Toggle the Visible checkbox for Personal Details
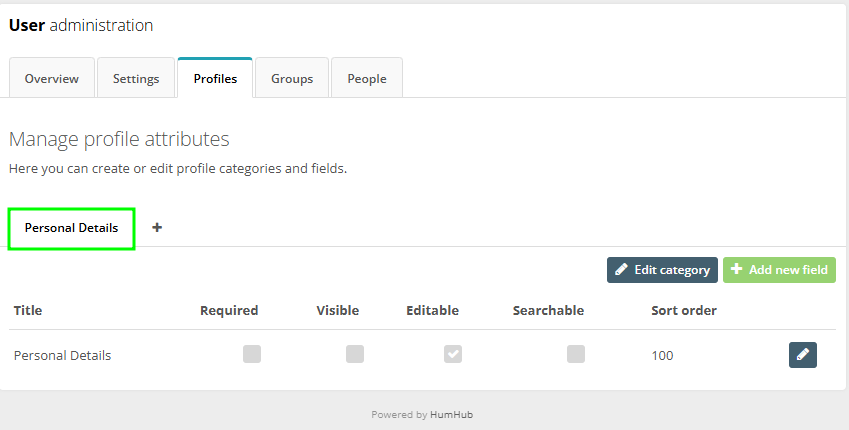849x430 pixels. (355, 354)
